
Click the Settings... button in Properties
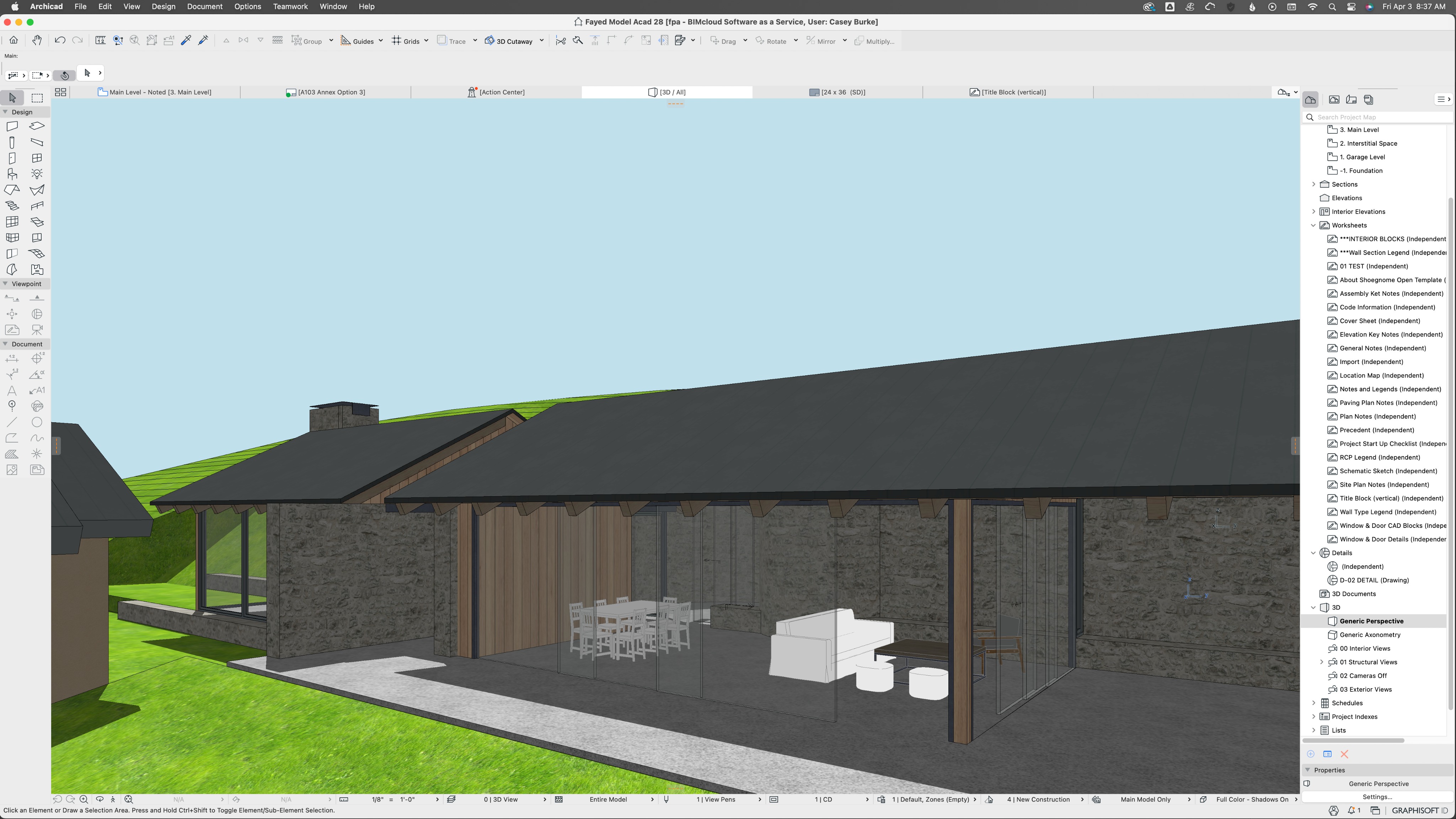1377,797
